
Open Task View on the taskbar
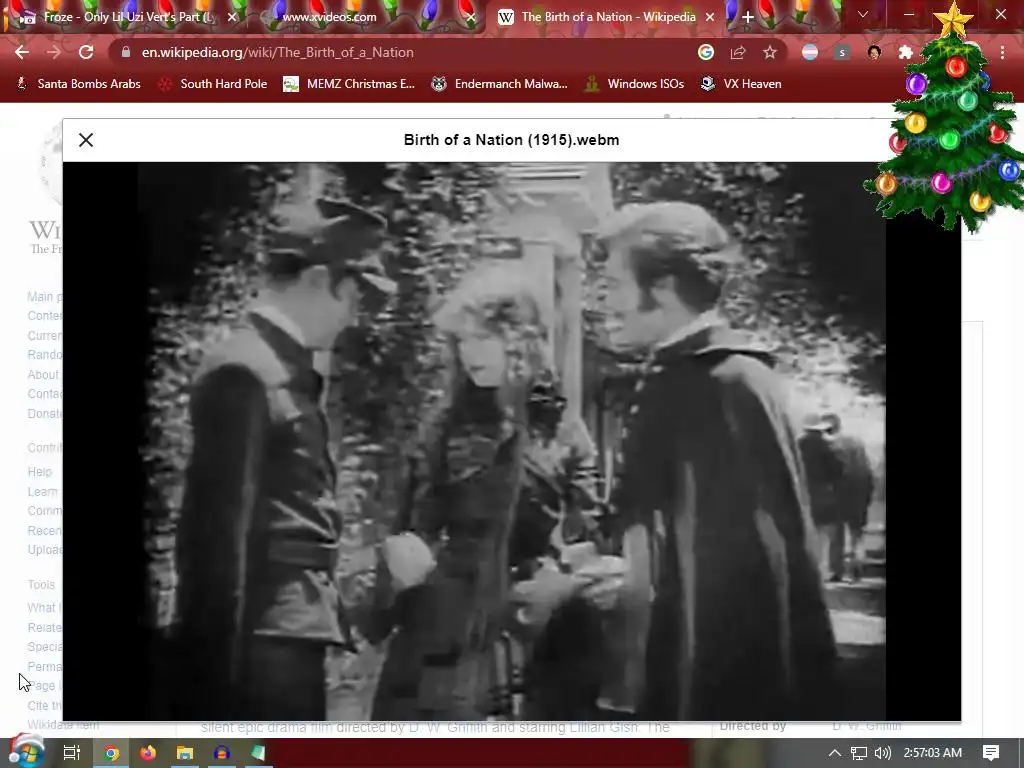click(72, 753)
